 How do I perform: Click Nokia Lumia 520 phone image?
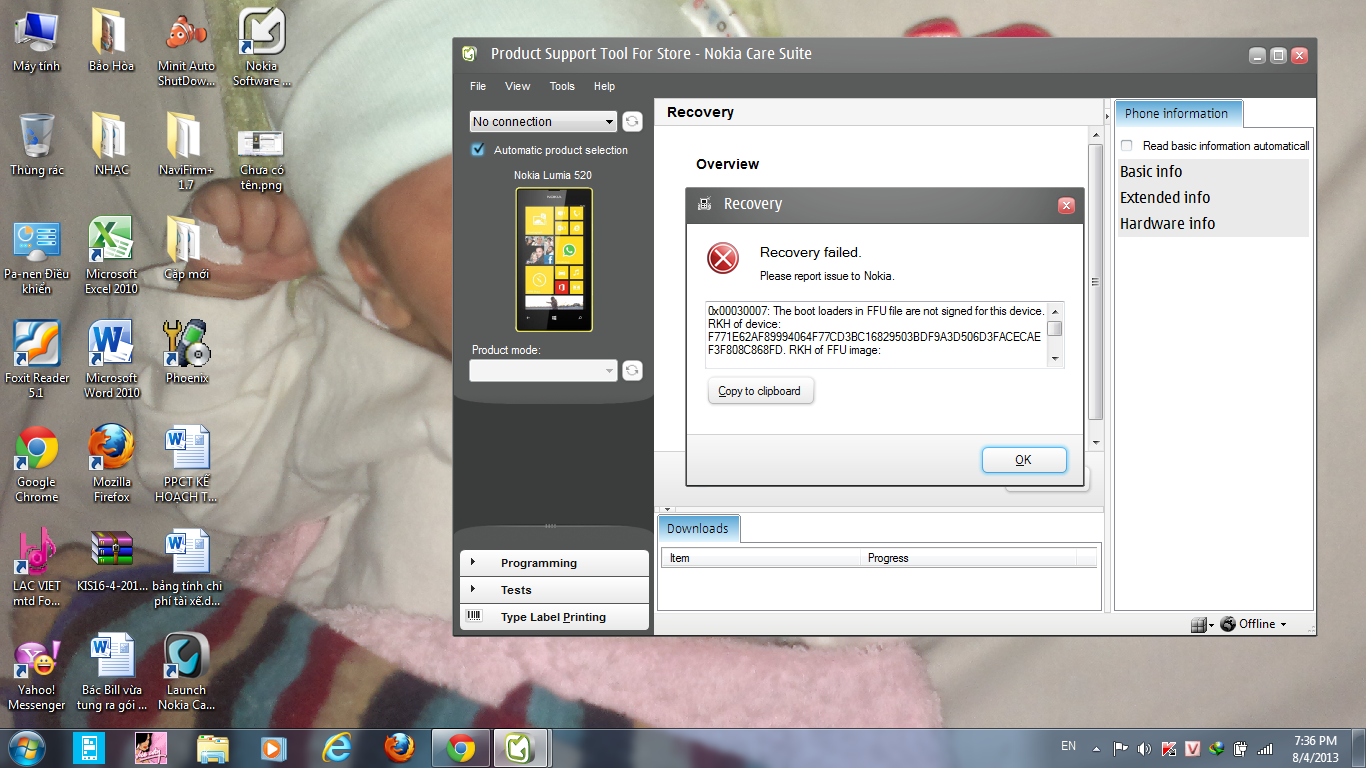pyautogui.click(x=554, y=259)
